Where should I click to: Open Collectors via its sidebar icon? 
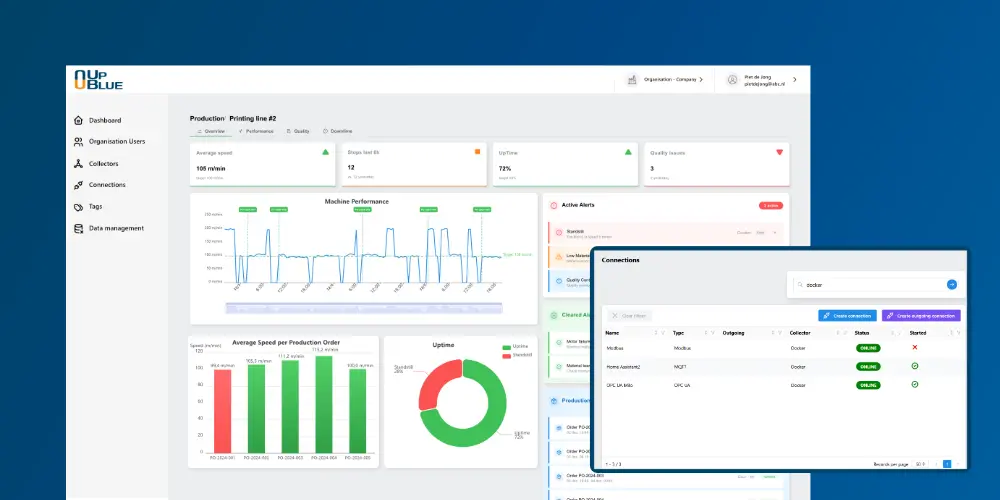pos(79,163)
